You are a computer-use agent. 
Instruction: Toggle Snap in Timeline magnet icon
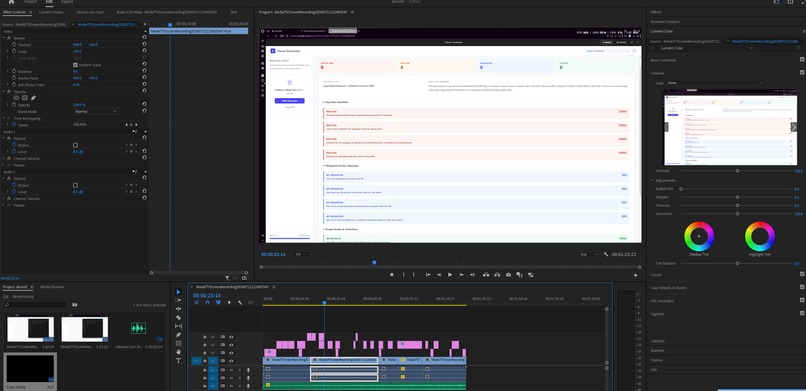[x=207, y=303]
